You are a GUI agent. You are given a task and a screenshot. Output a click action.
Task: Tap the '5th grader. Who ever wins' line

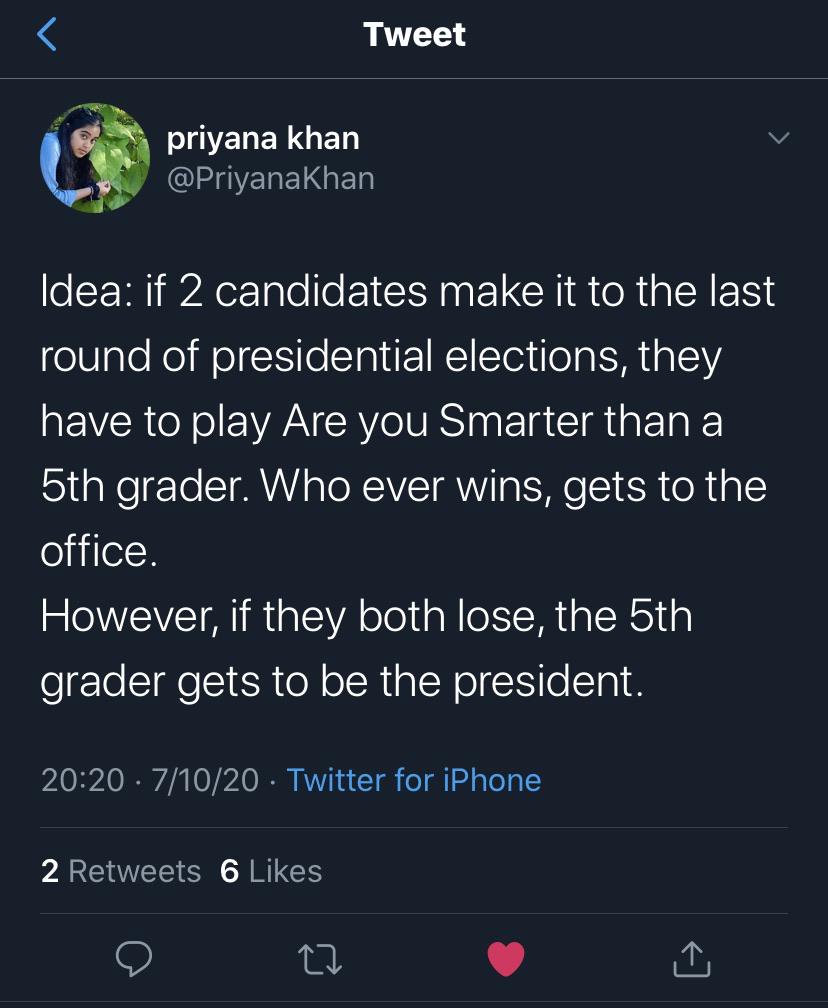click(403, 487)
